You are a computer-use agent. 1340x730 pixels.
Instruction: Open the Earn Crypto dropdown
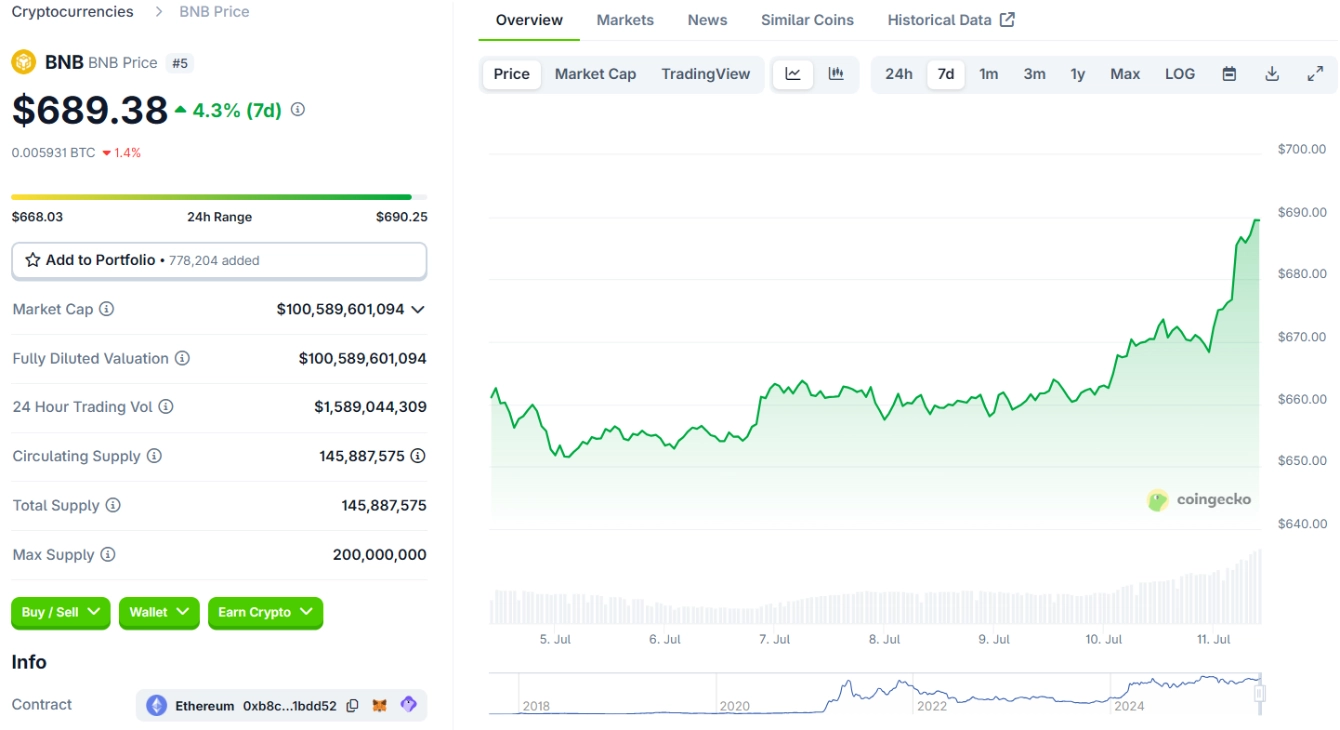[265, 612]
